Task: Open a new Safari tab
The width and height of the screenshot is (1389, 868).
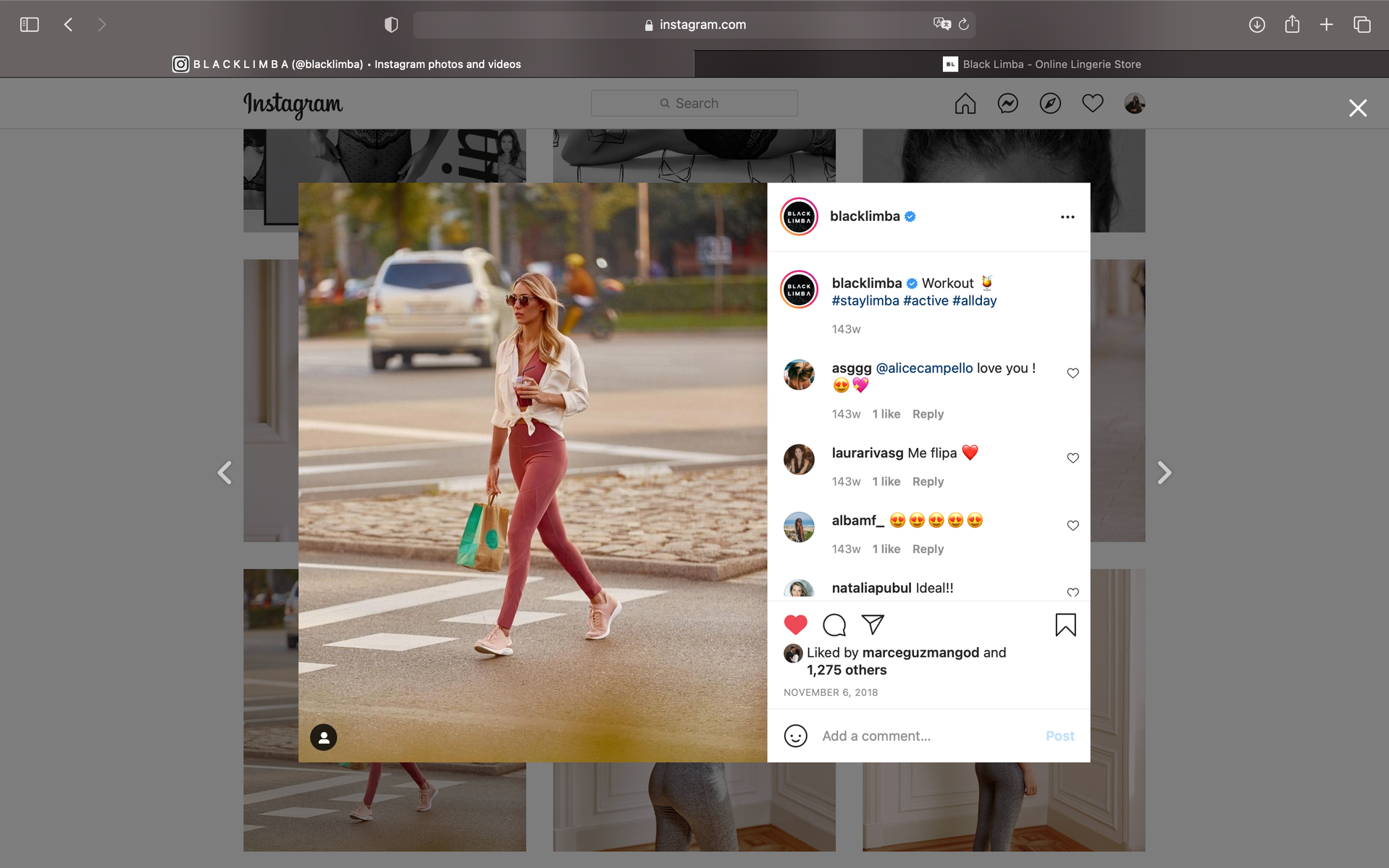Action: coord(1326,25)
